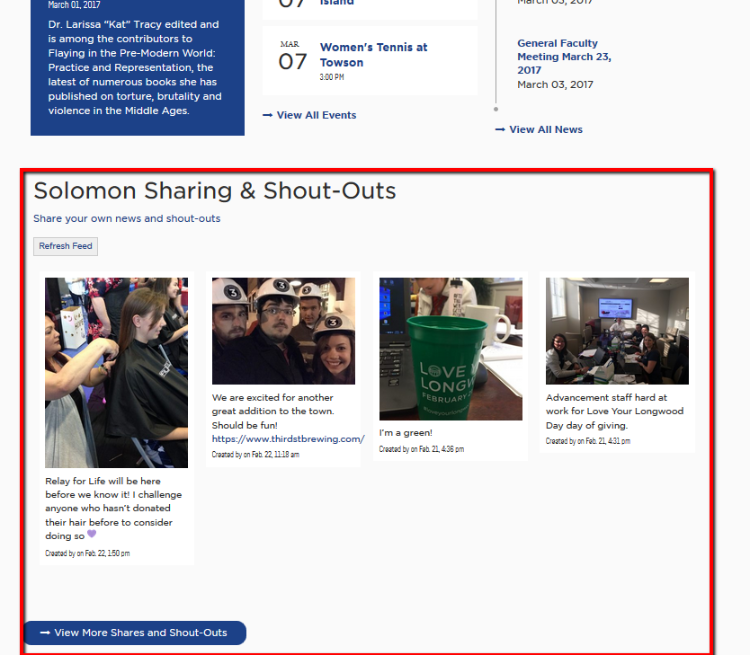Open Women's Tennis at Towson event

[x=374, y=55]
